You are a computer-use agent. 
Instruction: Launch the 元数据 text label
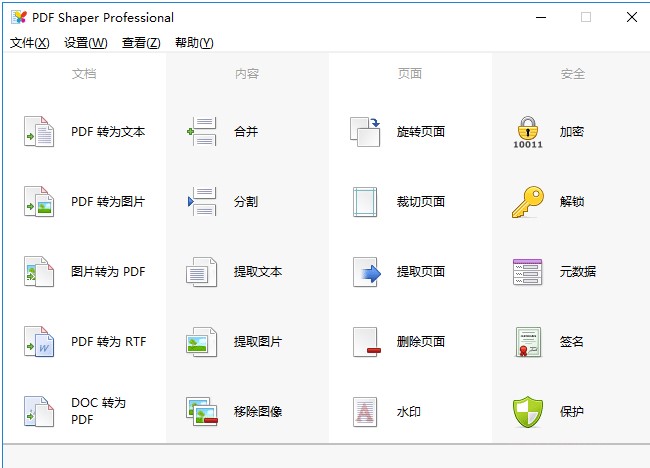pyautogui.click(x=578, y=272)
